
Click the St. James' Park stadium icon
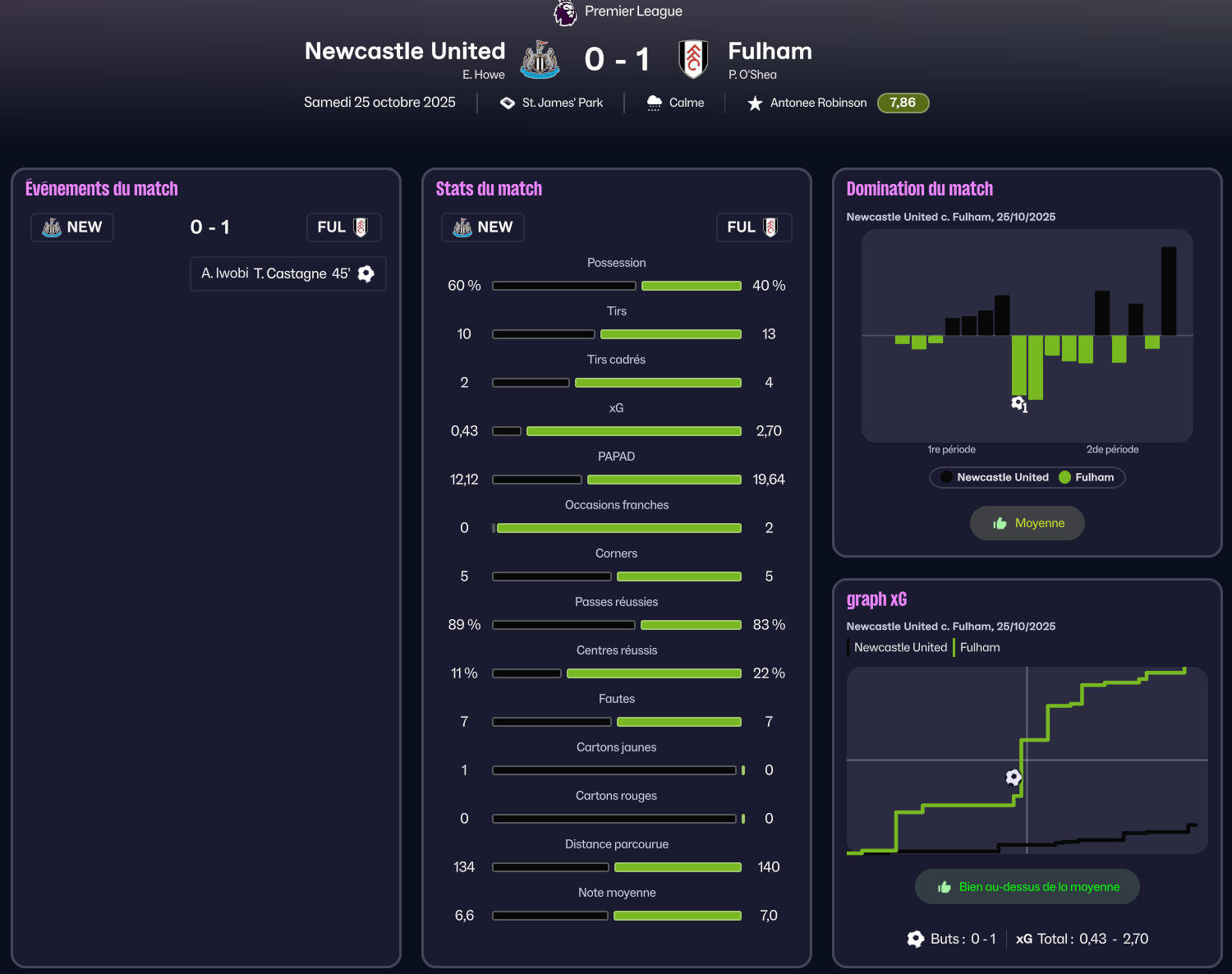tap(508, 103)
